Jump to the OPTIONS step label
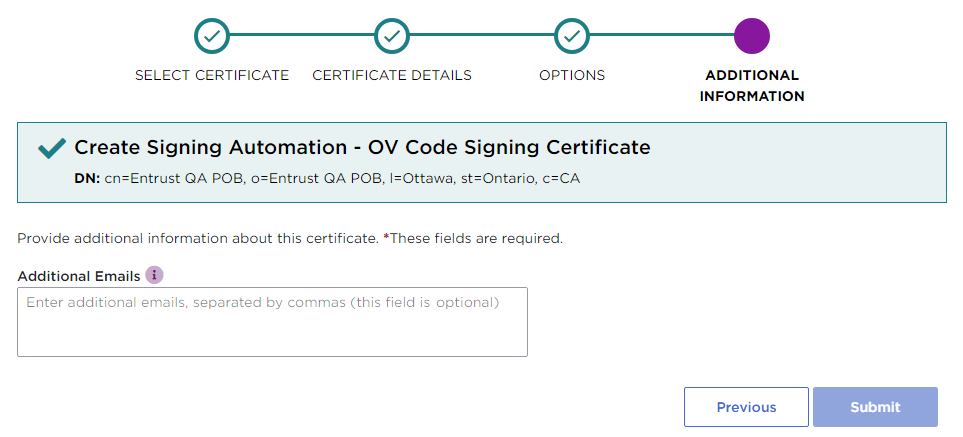The image size is (963, 437). click(x=572, y=75)
